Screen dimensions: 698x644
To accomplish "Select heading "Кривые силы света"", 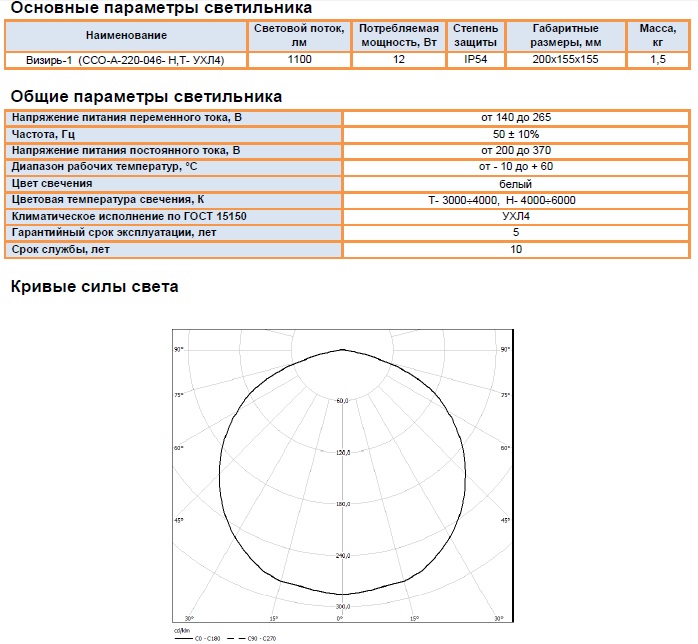I will (94, 286).
